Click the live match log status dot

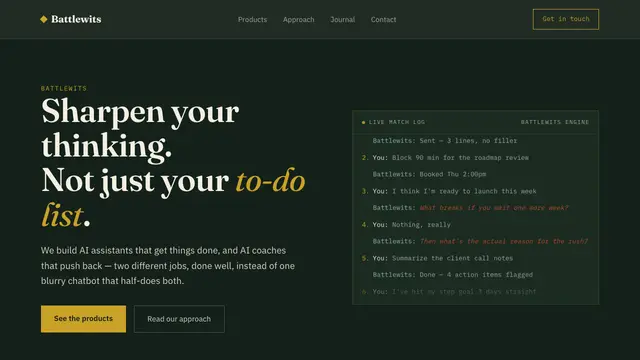[x=363, y=122]
